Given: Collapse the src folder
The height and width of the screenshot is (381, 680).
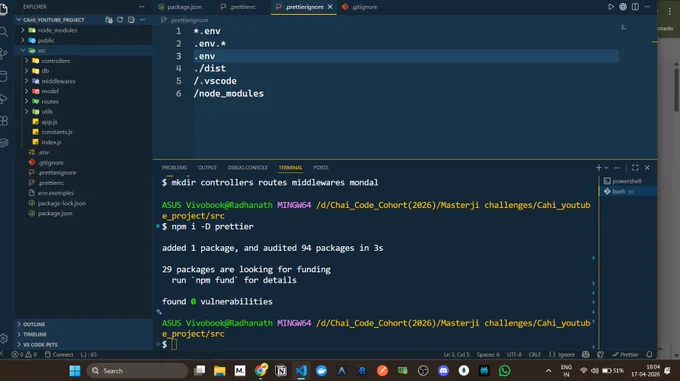Looking at the screenshot, I should (83, 51).
